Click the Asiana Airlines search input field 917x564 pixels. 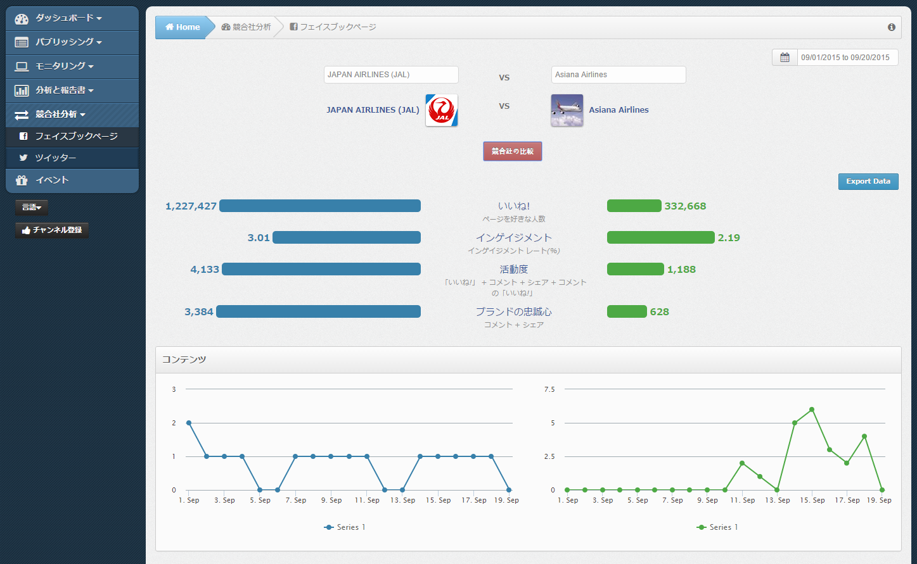[618, 75]
